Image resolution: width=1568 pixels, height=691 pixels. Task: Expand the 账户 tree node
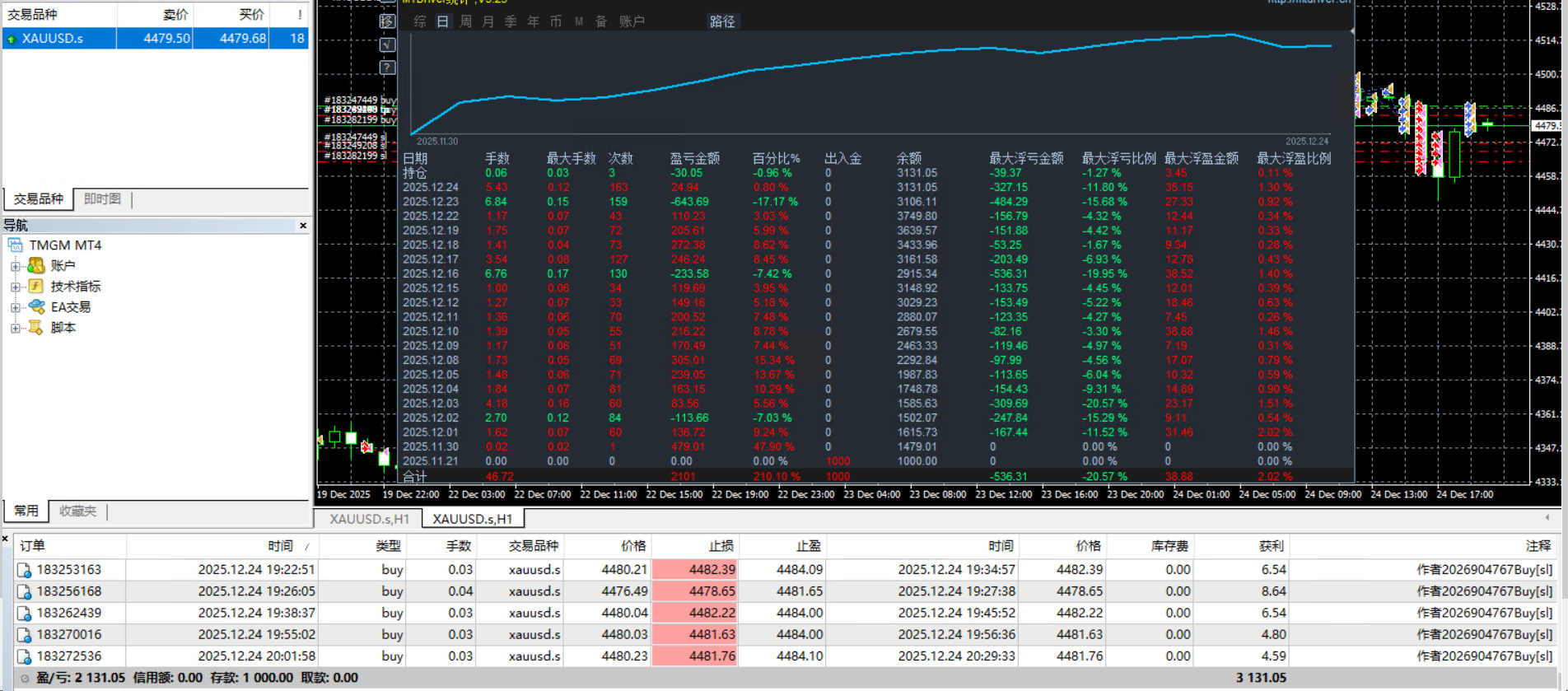(15, 266)
